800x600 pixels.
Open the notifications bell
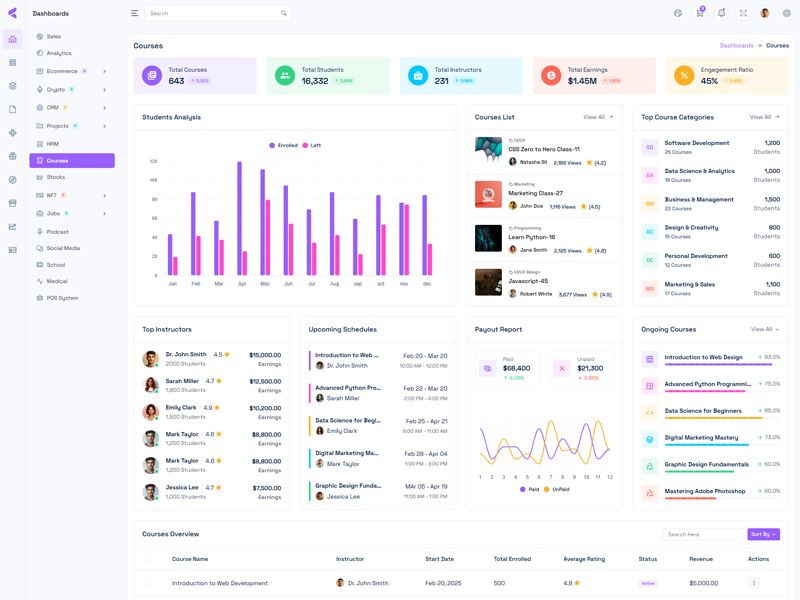click(x=721, y=13)
